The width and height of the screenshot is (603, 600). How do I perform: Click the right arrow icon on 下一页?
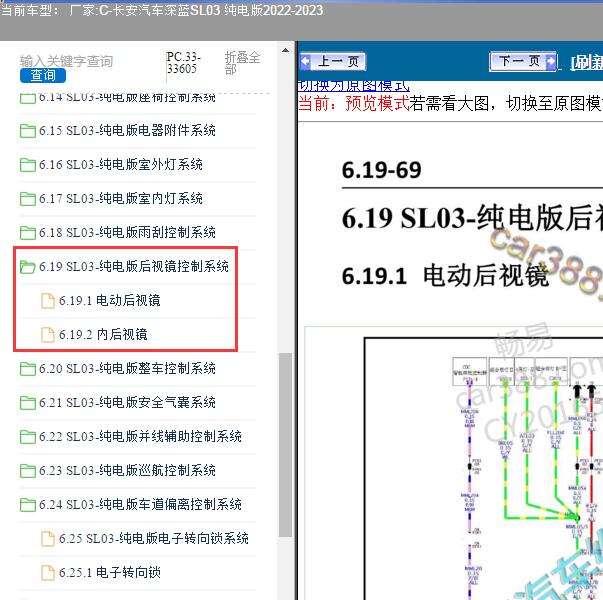click(551, 61)
